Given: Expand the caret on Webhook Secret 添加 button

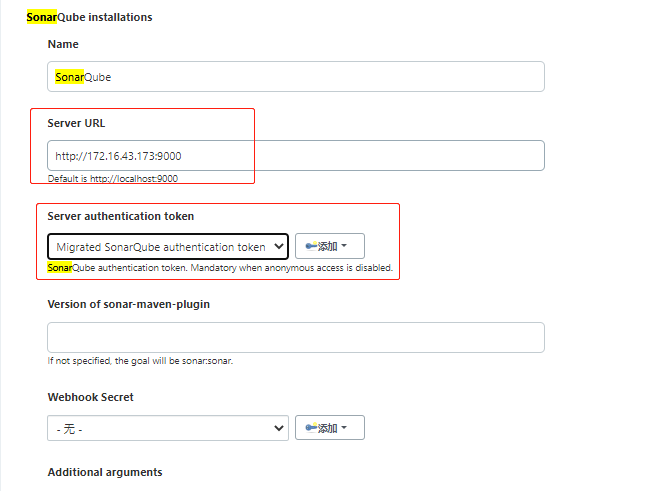Looking at the screenshot, I should 345,428.
